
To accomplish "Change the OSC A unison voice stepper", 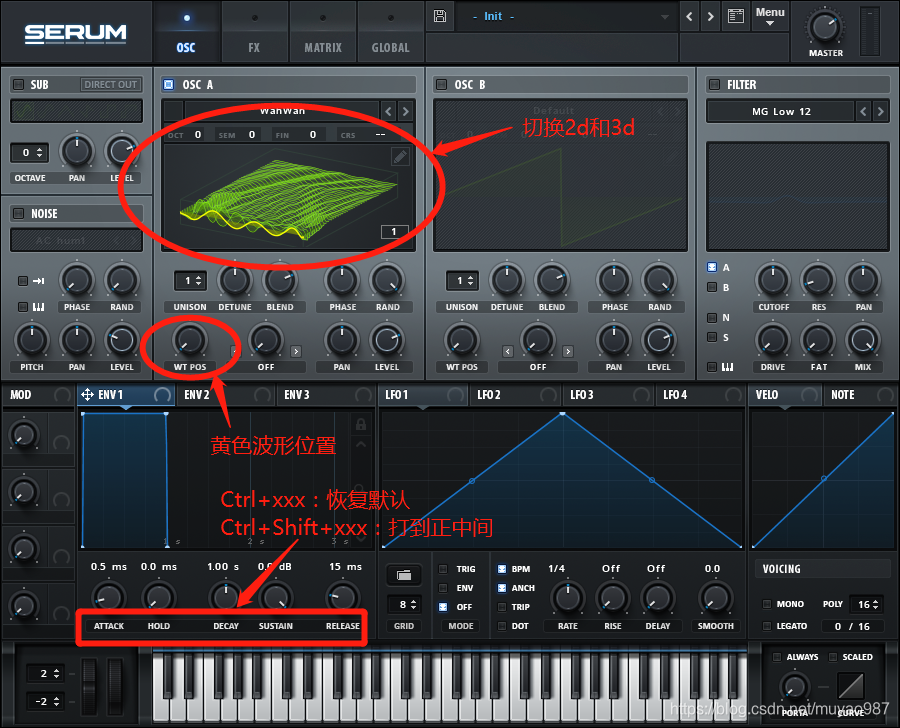I will [190, 281].
